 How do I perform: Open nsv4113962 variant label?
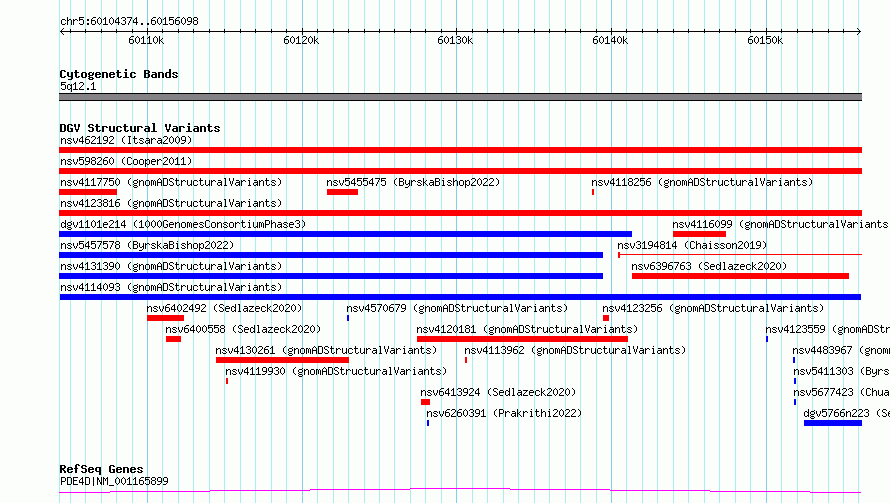pos(575,350)
